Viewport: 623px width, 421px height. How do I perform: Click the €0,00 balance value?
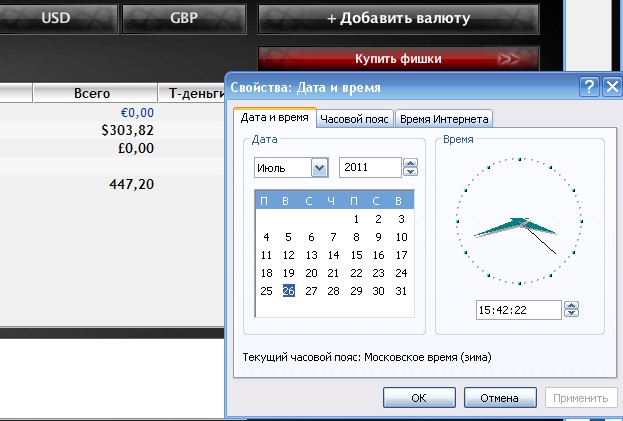coord(137,113)
